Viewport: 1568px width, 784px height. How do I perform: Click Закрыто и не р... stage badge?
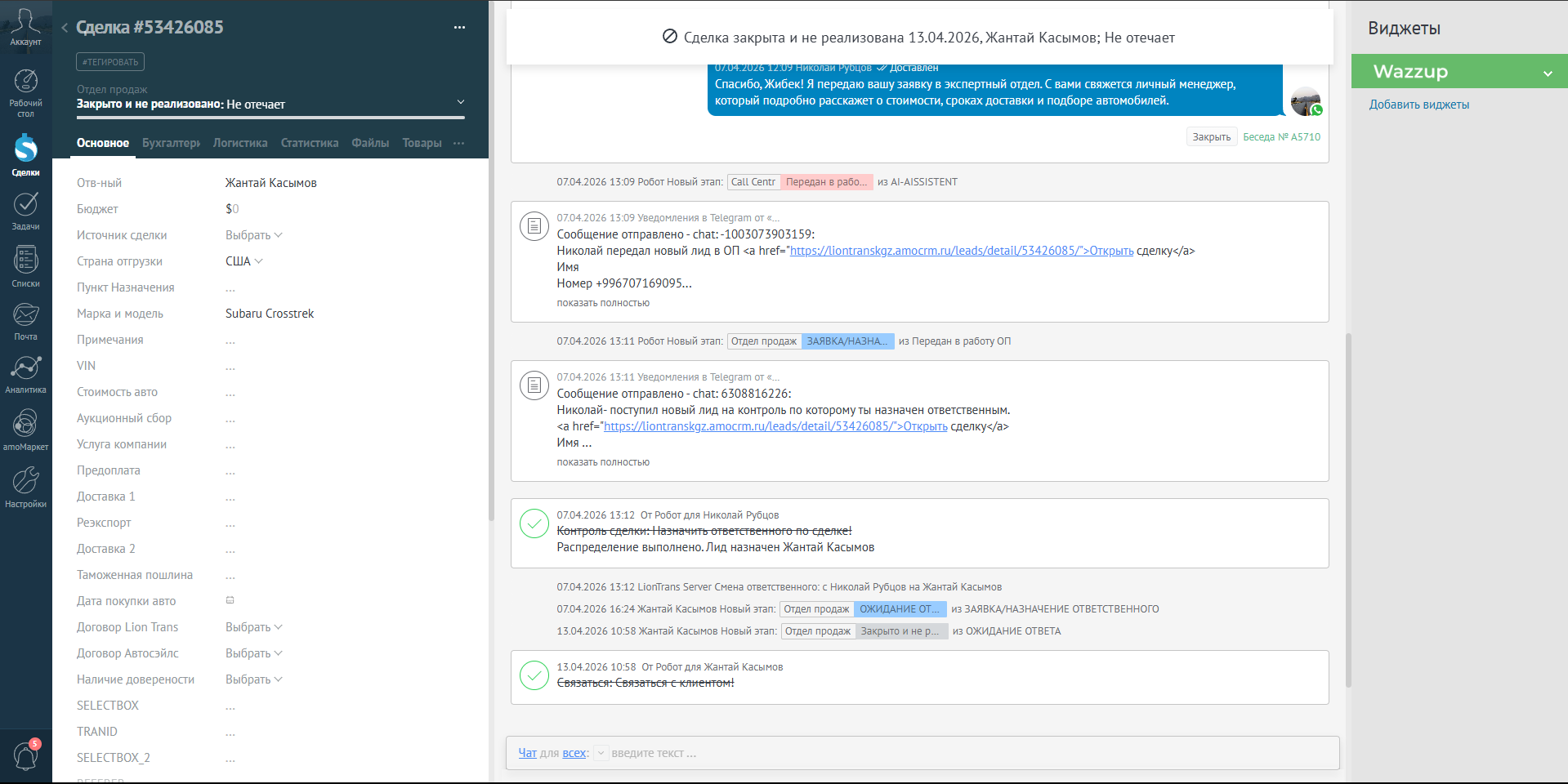[x=901, y=631]
